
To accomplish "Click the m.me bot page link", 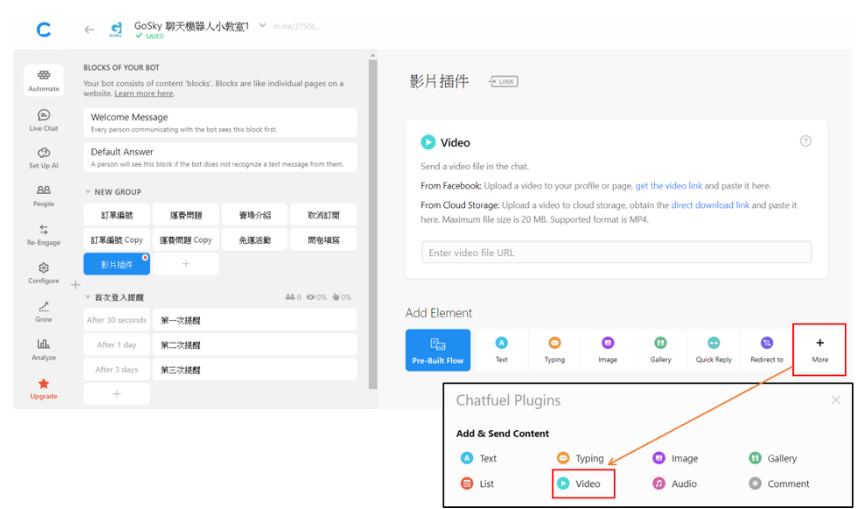I will [296, 26].
